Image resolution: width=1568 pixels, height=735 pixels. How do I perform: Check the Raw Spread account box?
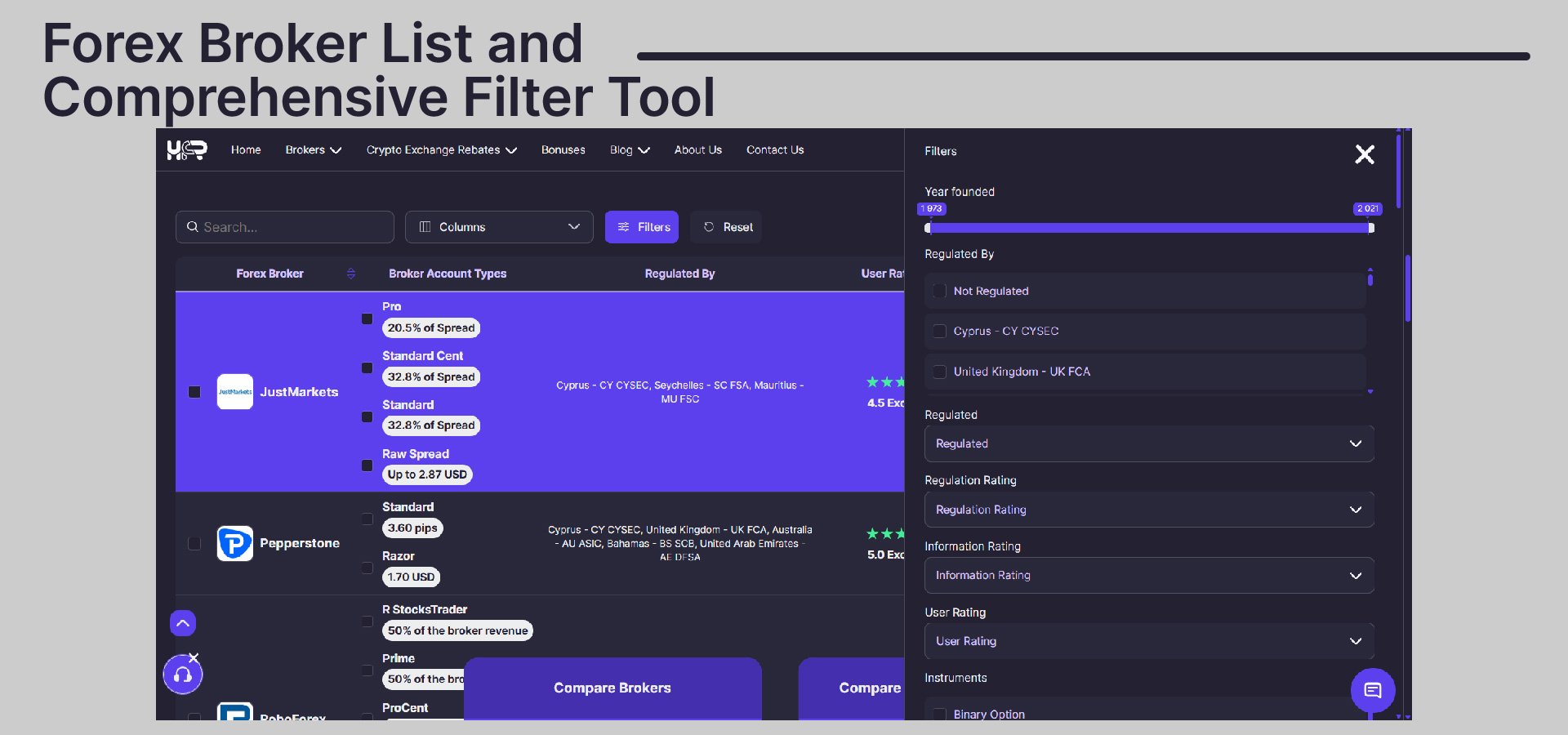tap(367, 465)
